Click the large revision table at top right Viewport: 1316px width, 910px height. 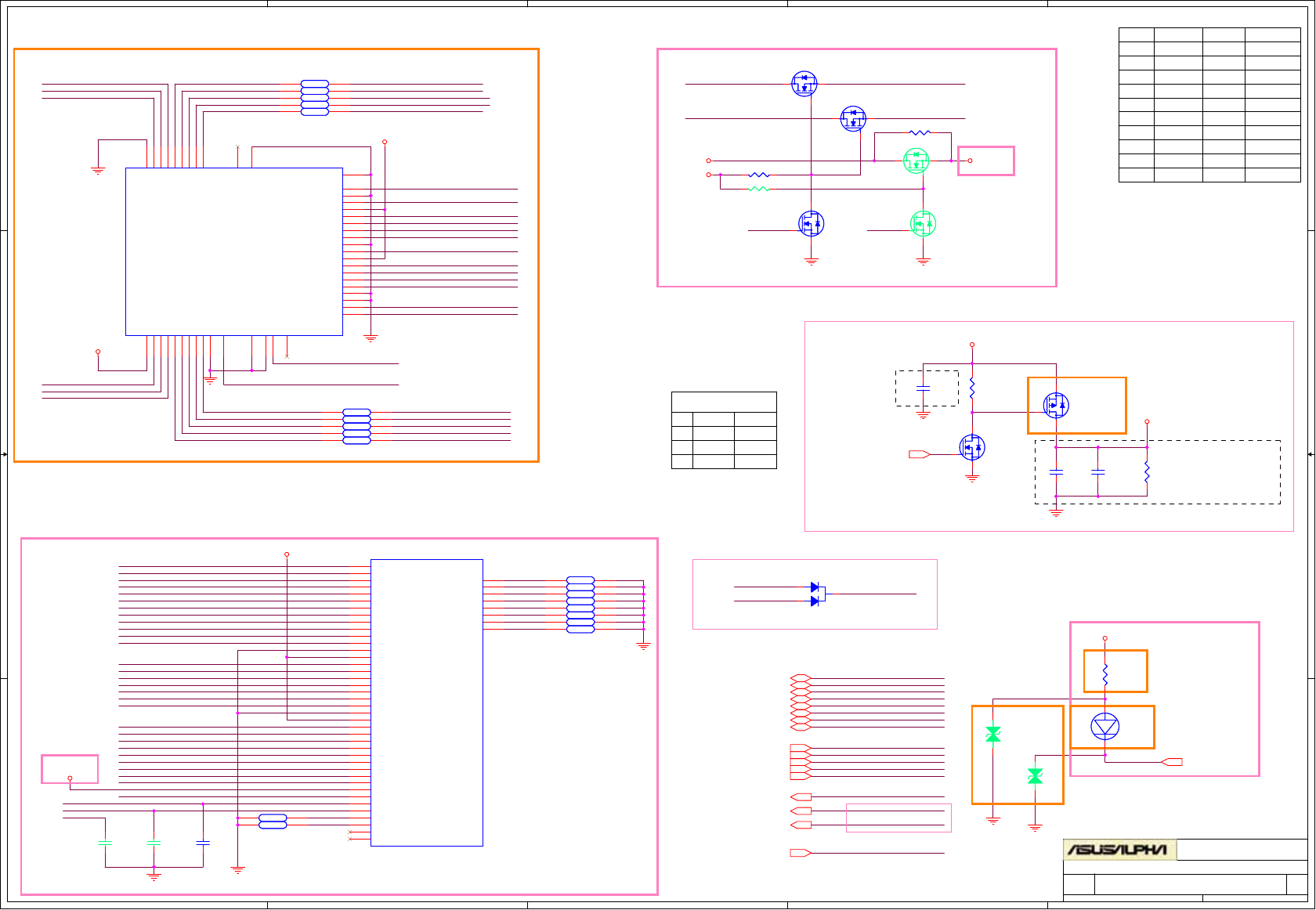click(x=1209, y=104)
